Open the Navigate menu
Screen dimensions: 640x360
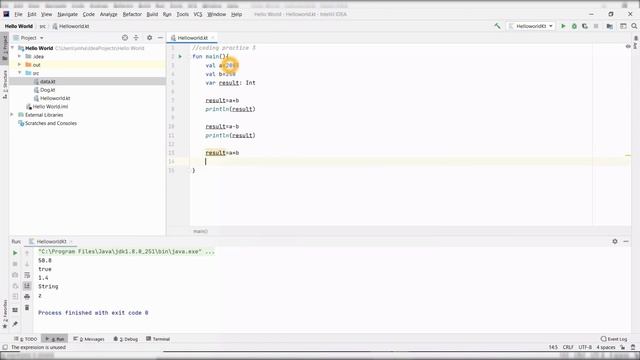(67, 14)
